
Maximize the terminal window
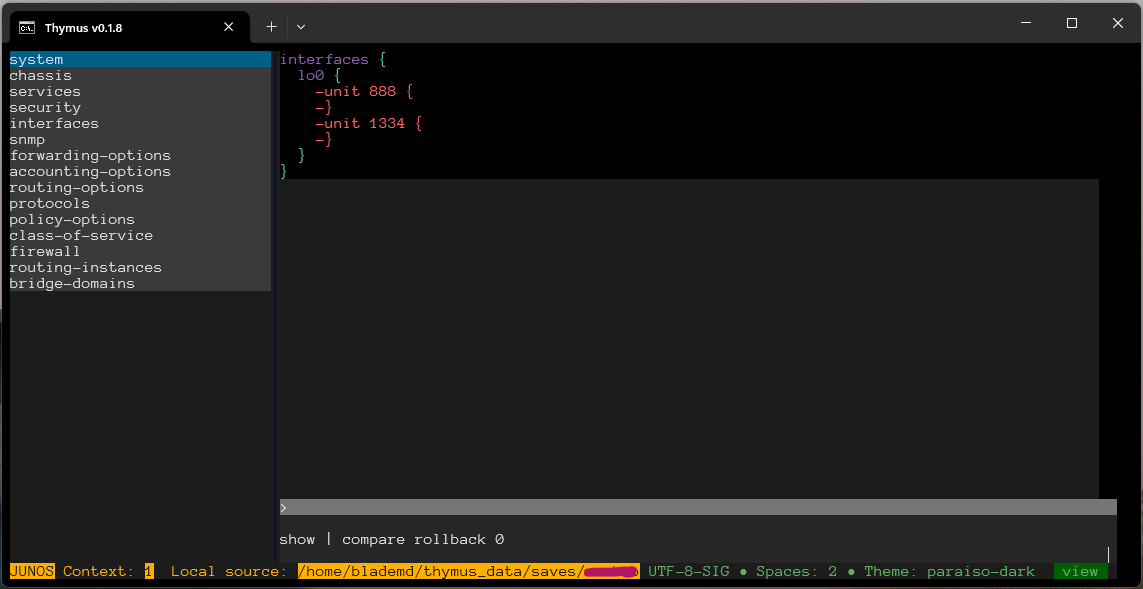(x=1072, y=23)
